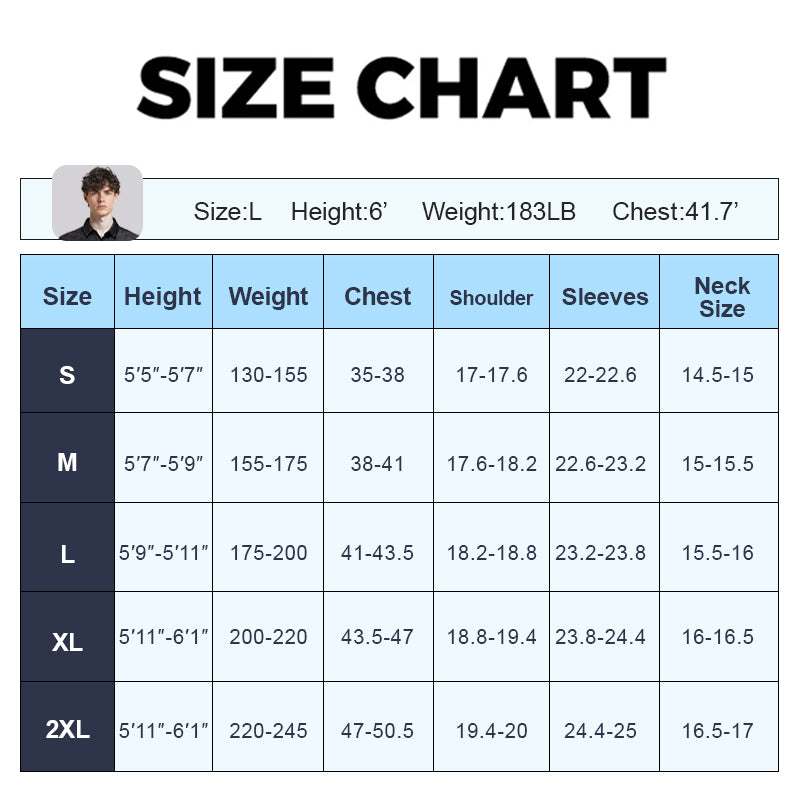800x800 pixels.
Task: Click the 2XL size row label
Action: click(67, 730)
